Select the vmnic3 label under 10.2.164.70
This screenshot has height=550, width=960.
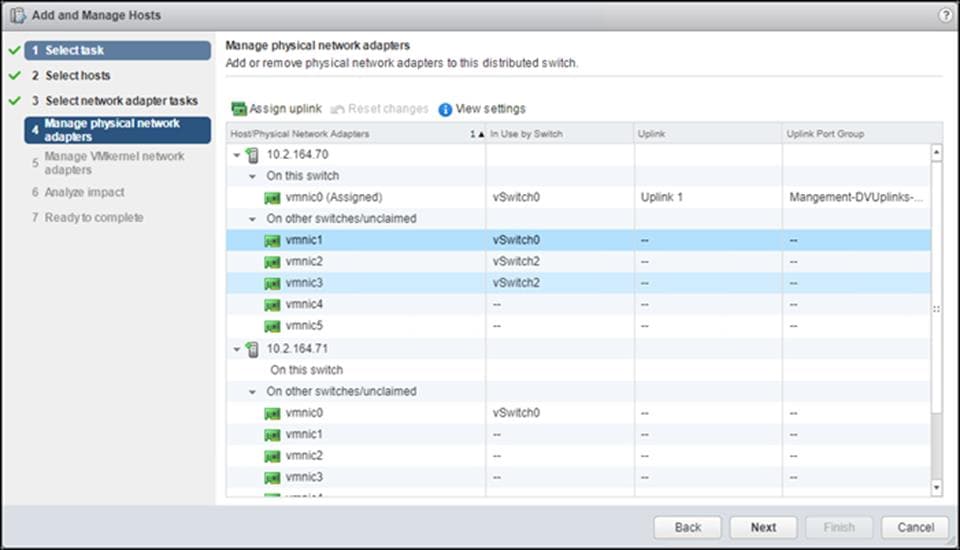[304, 284]
